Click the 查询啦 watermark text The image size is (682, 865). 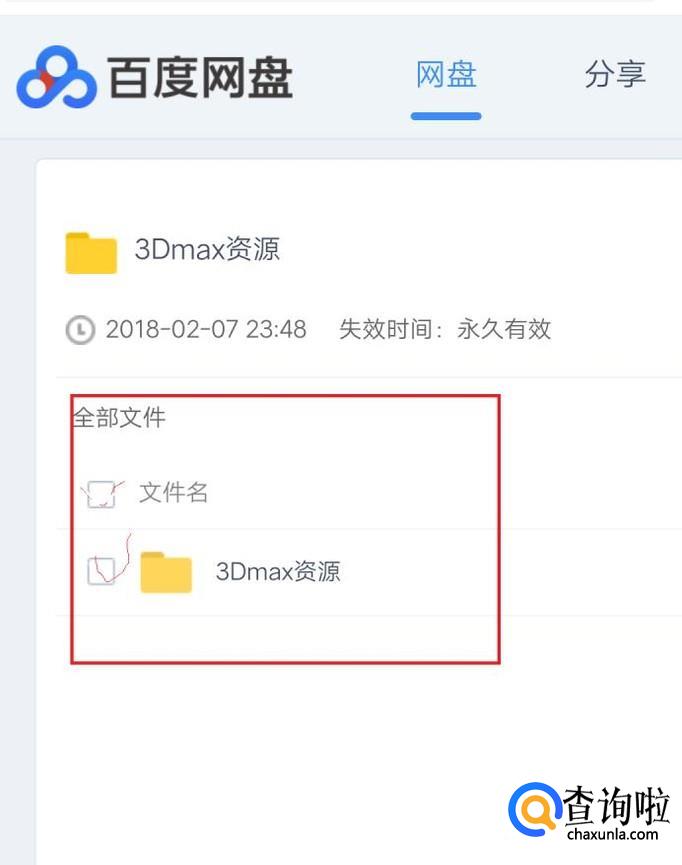(616, 805)
